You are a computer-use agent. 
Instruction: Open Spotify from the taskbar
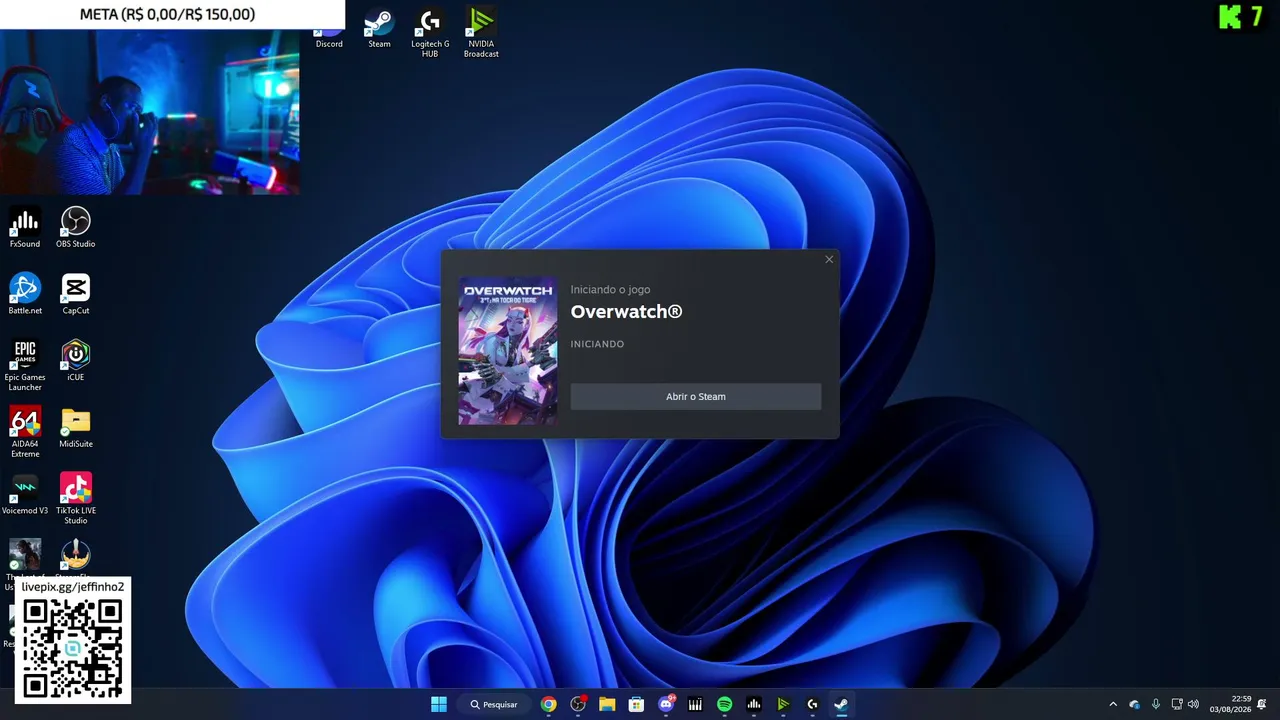click(725, 704)
